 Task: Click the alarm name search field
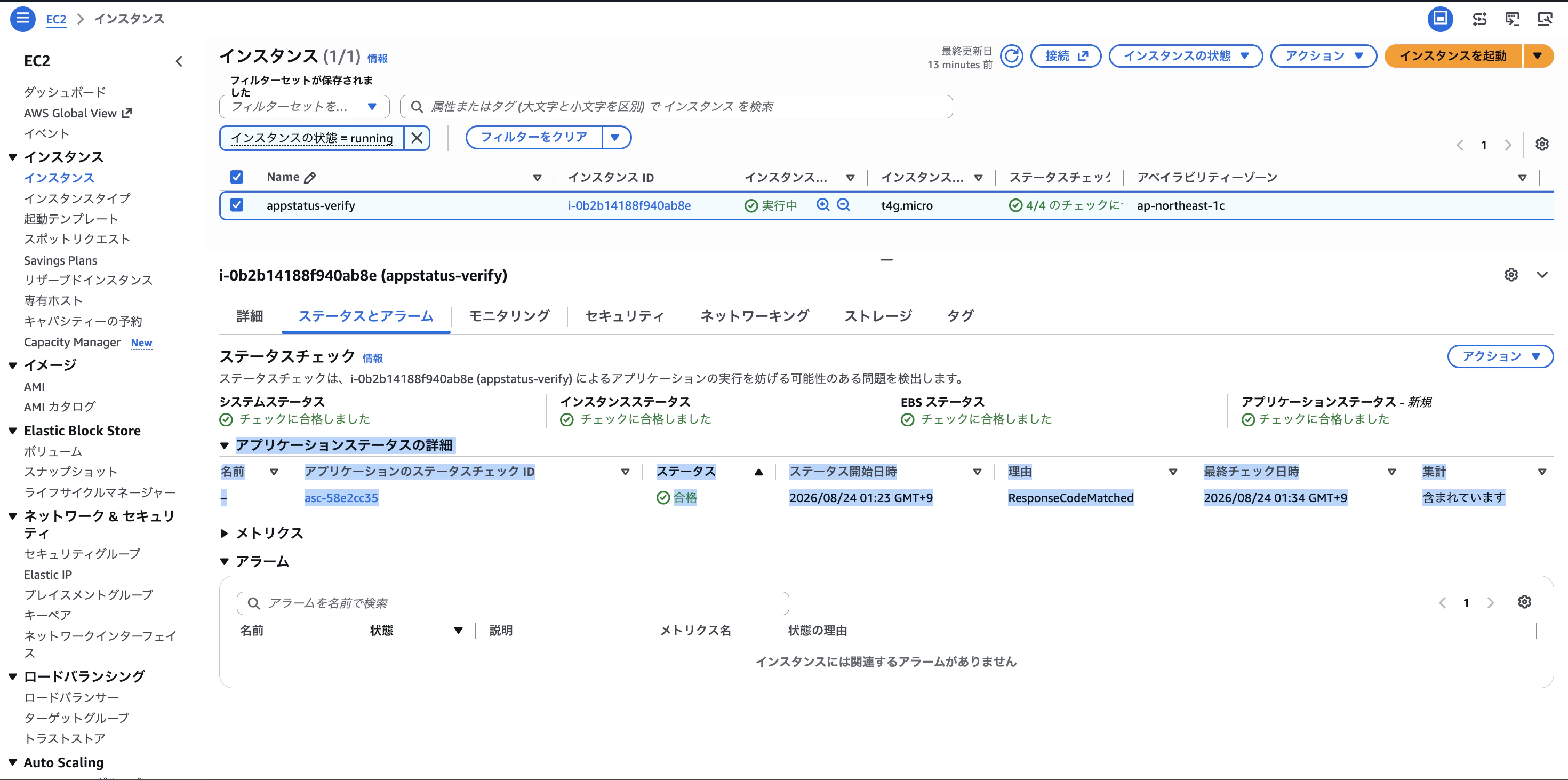click(x=513, y=603)
